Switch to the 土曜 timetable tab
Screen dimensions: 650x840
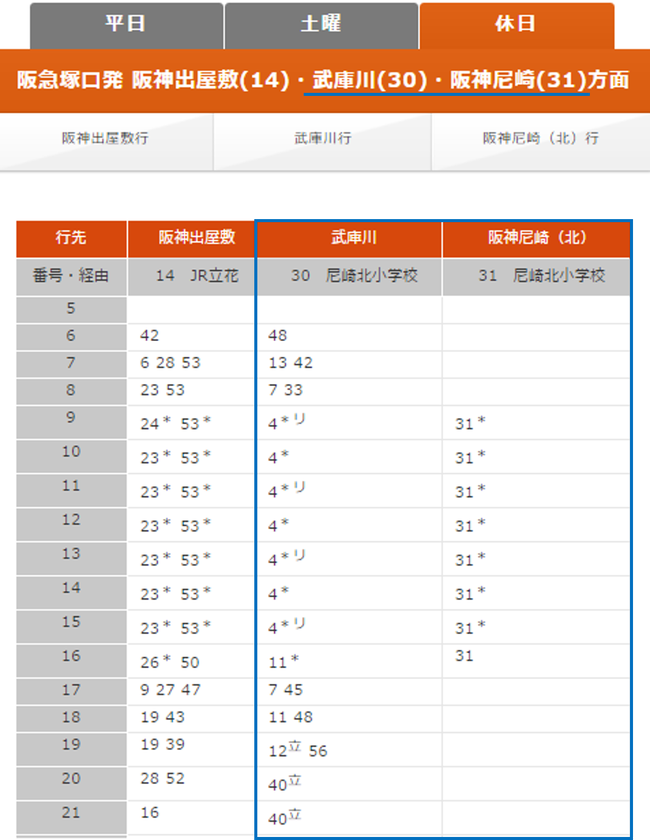tap(321, 25)
